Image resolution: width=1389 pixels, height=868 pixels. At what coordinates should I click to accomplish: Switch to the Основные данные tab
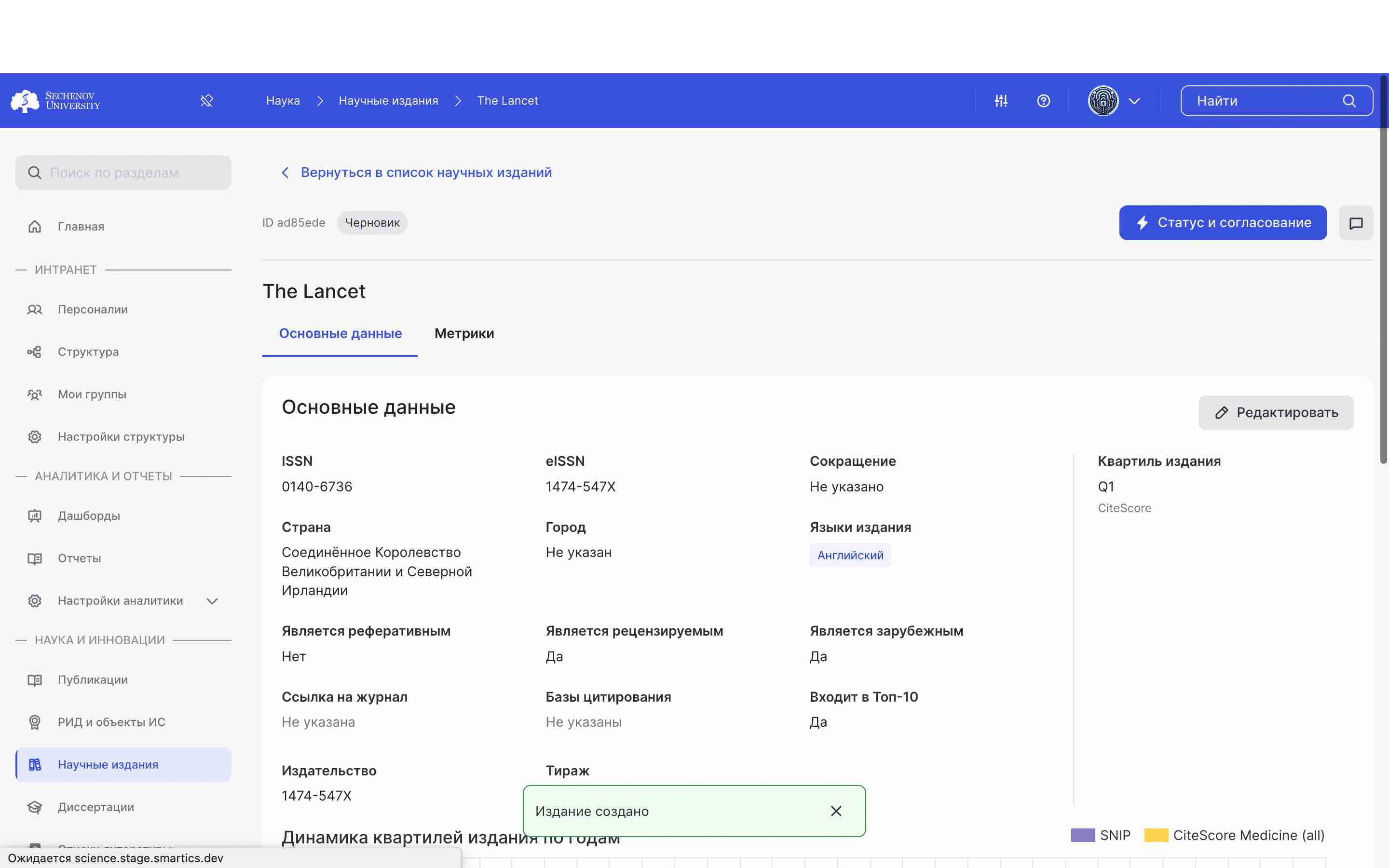pyautogui.click(x=340, y=334)
